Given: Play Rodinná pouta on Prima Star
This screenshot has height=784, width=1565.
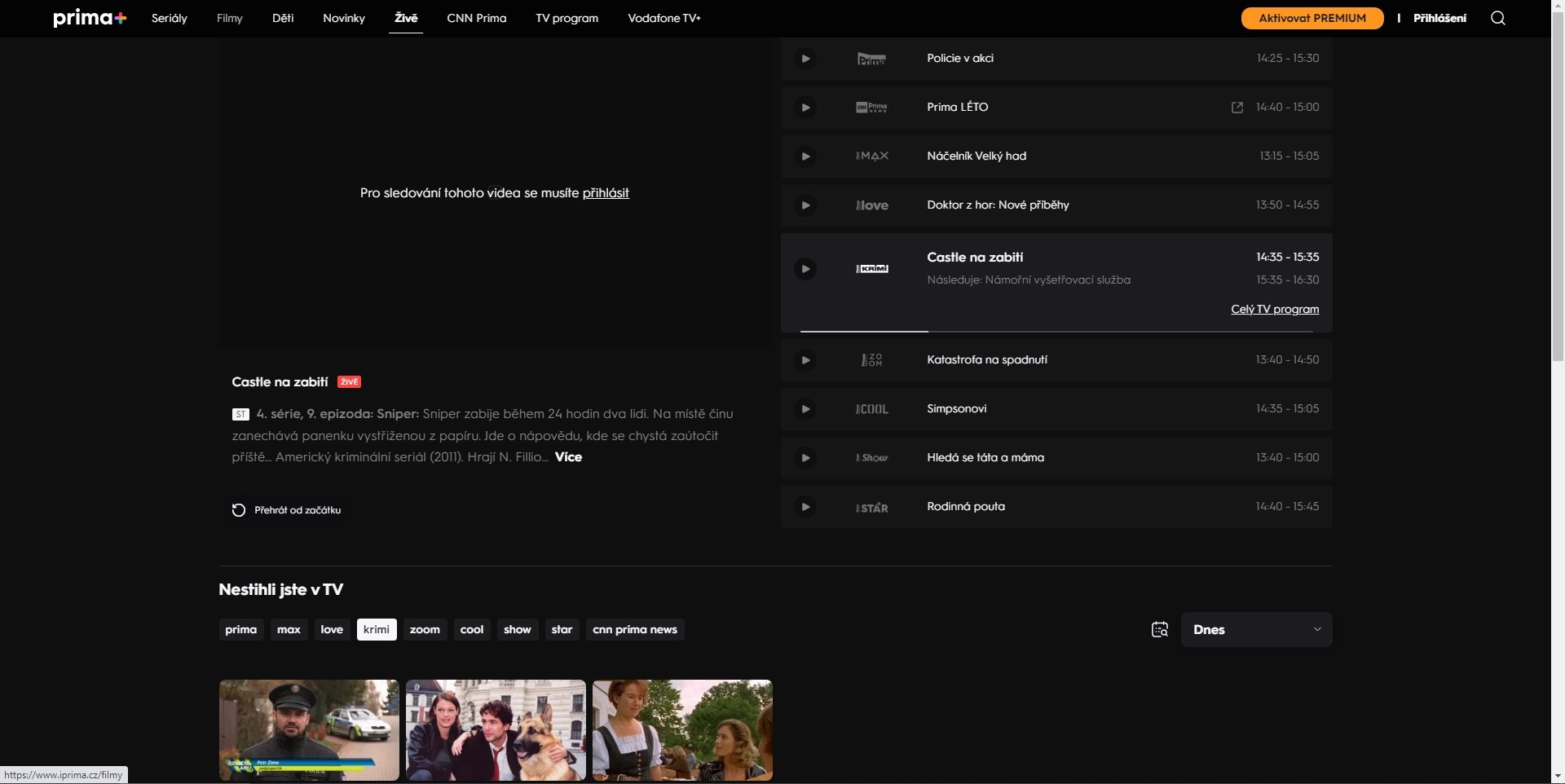Looking at the screenshot, I should [x=806, y=506].
